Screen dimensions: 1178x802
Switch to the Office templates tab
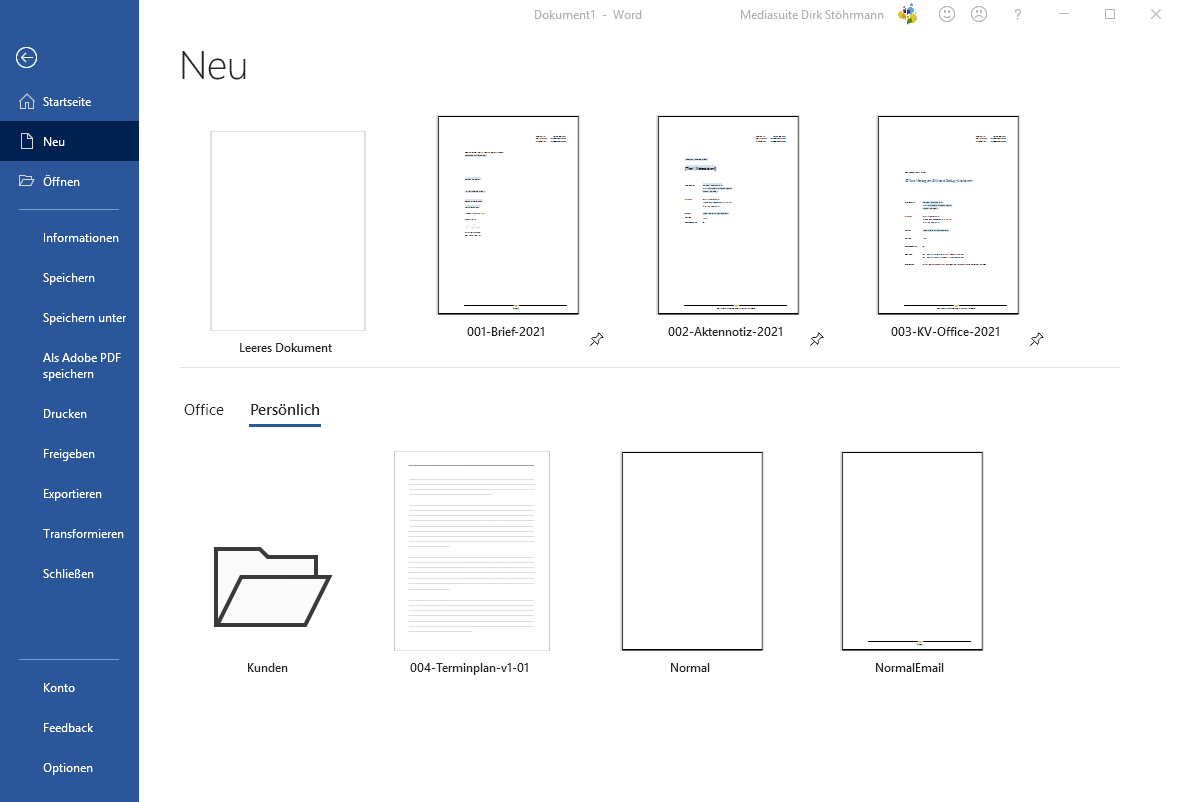pyautogui.click(x=204, y=410)
